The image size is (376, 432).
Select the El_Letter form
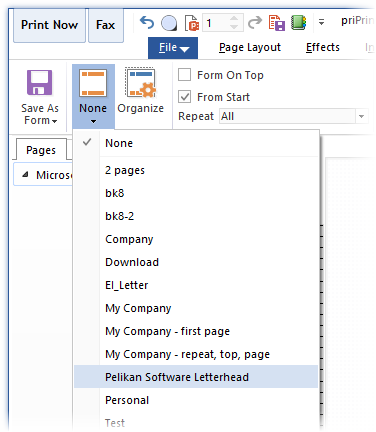[x=196, y=285]
